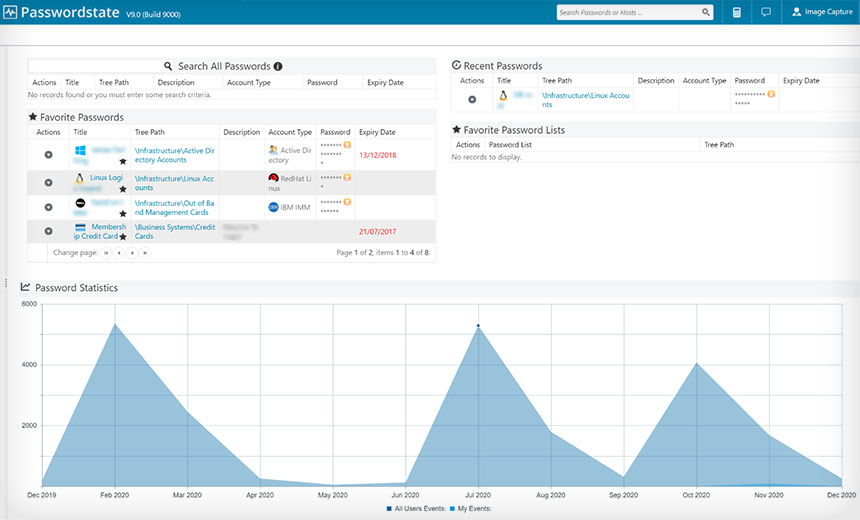The image size is (860, 520).
Task: Copy password icon in Linux Login row
Action: click(347, 178)
